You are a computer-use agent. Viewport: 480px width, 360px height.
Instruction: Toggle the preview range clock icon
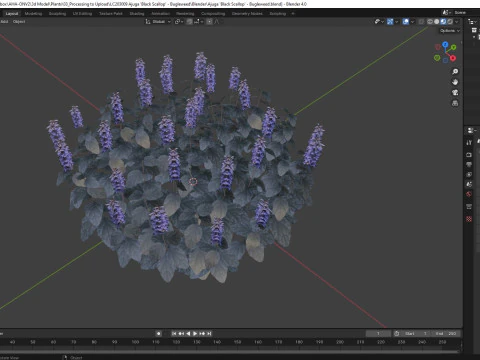click(397, 333)
